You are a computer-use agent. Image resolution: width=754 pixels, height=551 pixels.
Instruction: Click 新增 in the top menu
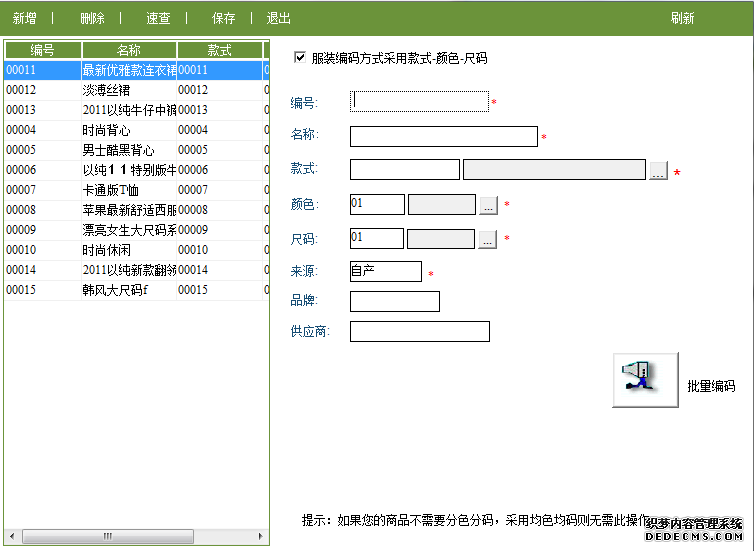25,18
